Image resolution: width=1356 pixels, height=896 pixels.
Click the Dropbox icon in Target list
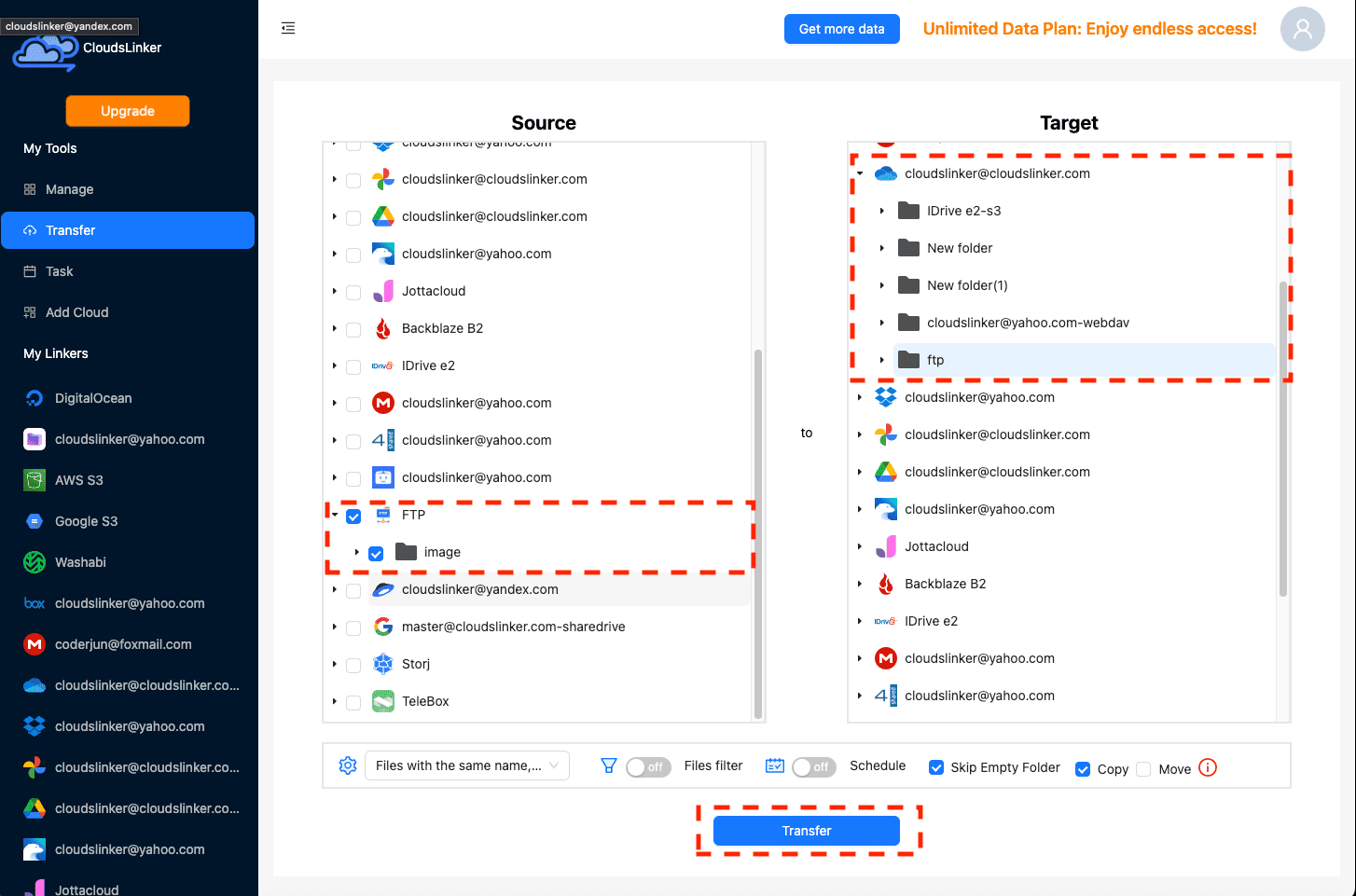pos(886,397)
